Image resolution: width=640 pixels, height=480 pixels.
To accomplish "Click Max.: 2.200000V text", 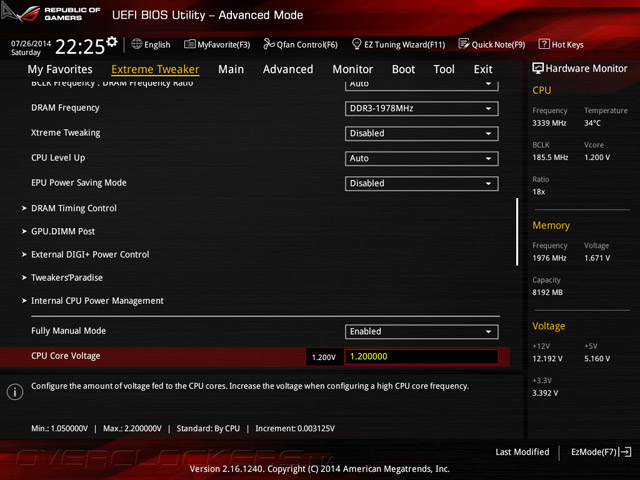I will click(x=132, y=429).
